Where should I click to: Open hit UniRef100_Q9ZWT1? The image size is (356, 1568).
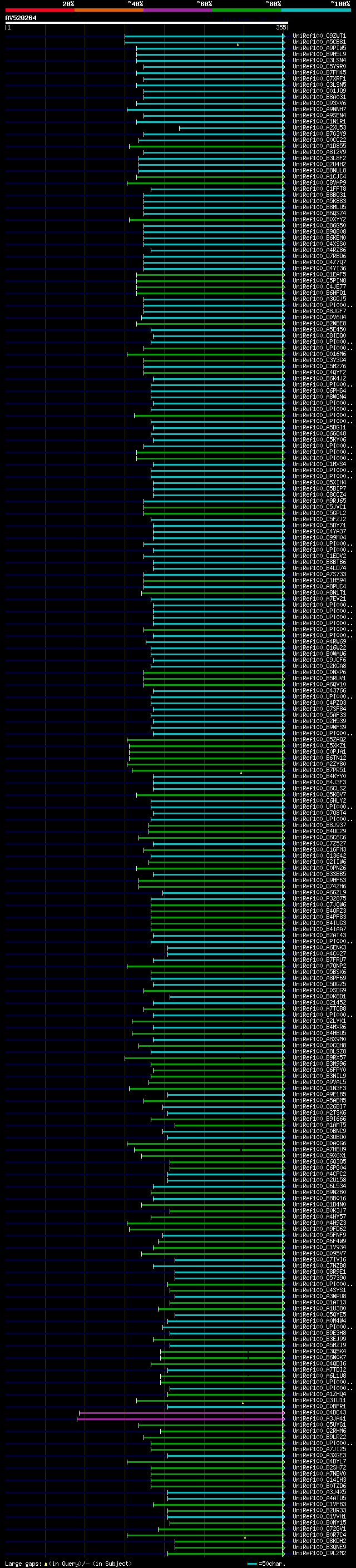(319, 36)
